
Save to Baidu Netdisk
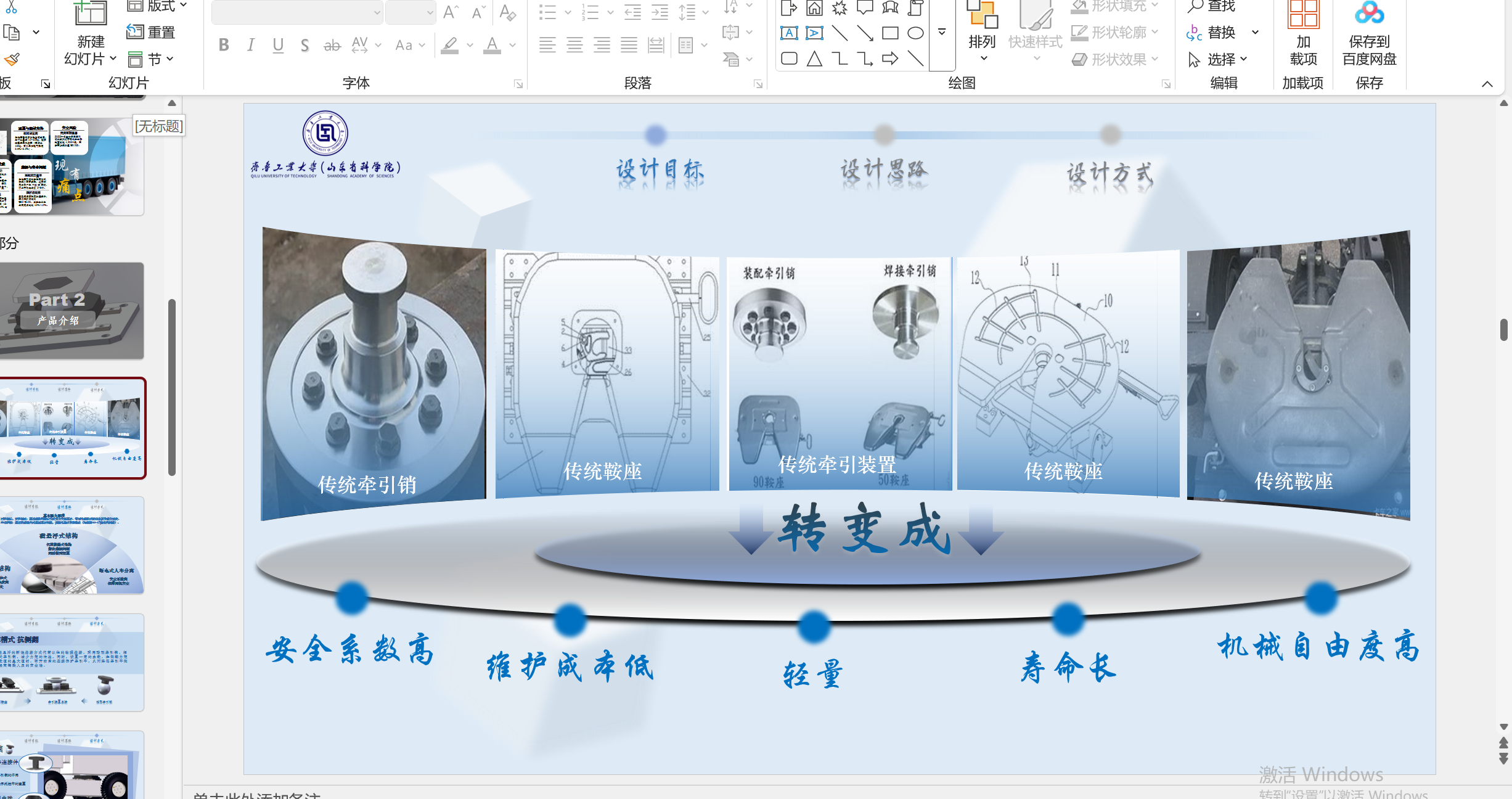(x=1370, y=34)
